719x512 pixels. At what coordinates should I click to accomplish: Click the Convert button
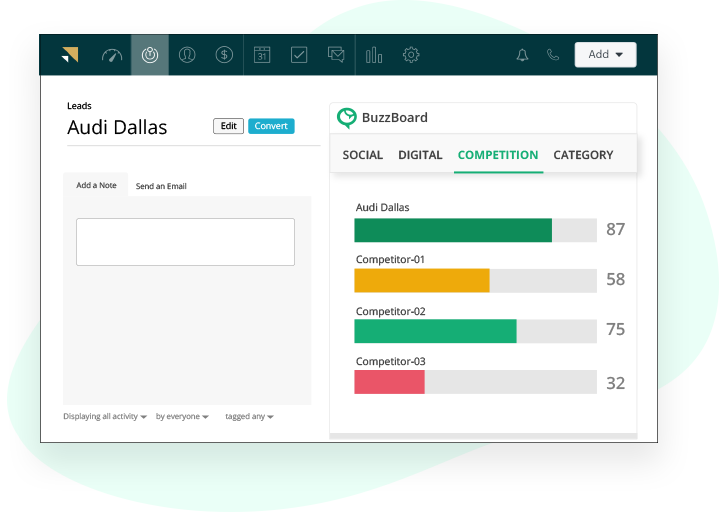271,126
